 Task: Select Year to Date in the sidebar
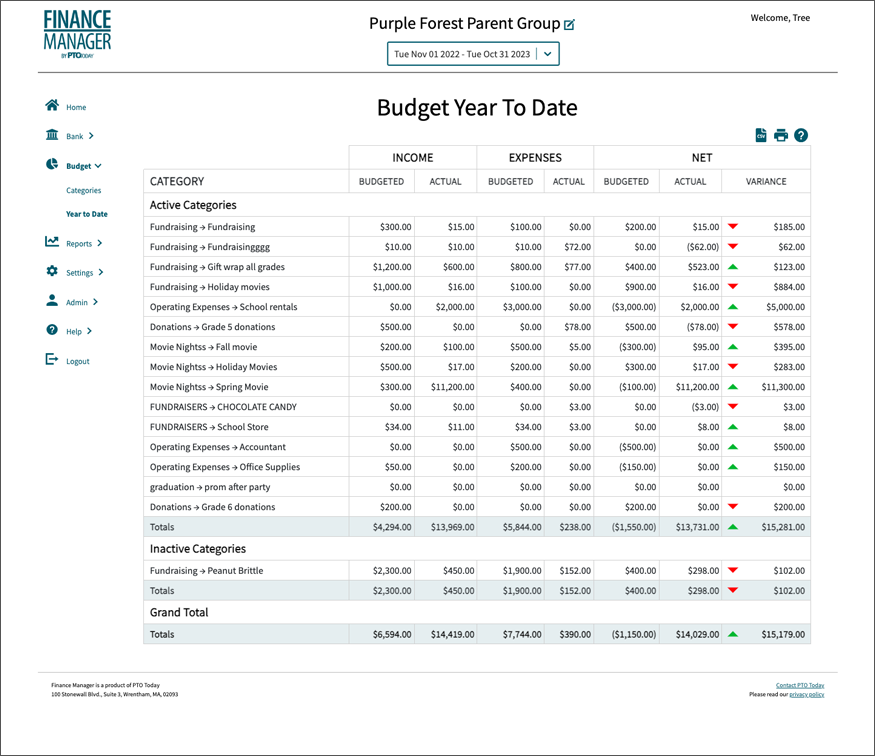coord(87,214)
